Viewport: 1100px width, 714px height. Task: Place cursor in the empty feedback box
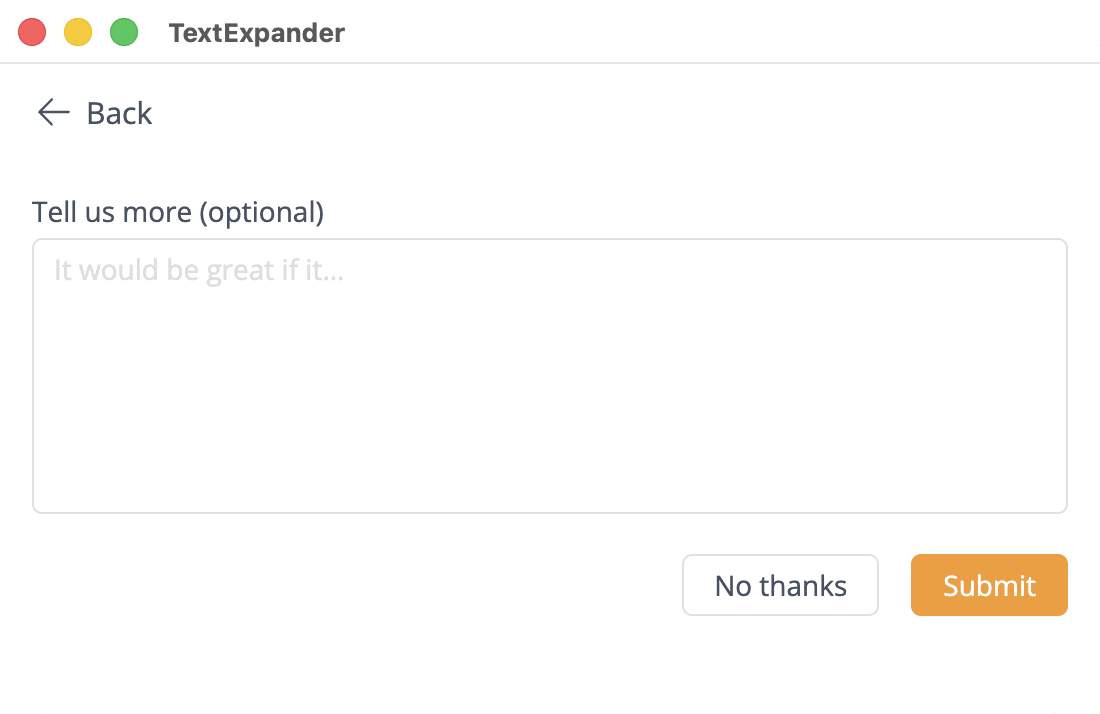550,400
